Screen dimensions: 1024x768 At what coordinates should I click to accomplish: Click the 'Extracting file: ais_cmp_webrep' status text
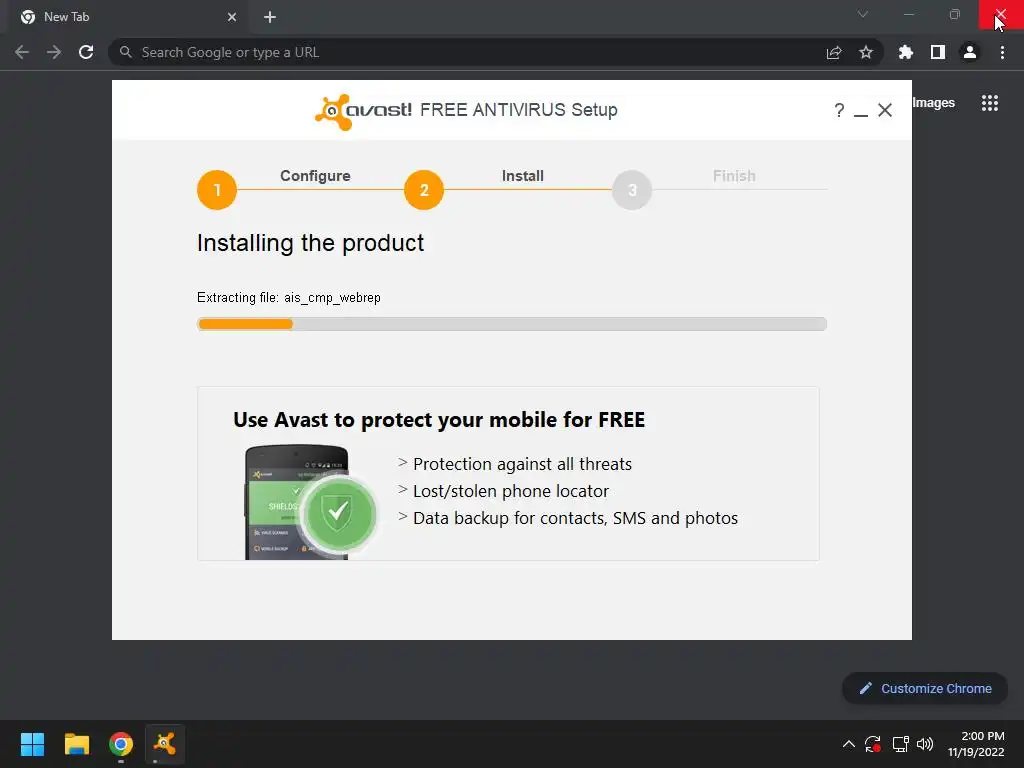point(289,298)
